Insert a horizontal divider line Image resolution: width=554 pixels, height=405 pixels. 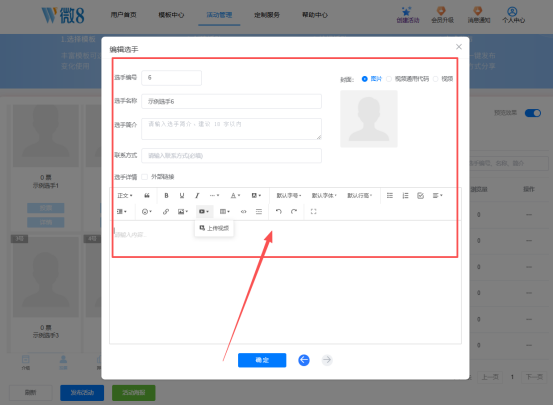[259, 212]
